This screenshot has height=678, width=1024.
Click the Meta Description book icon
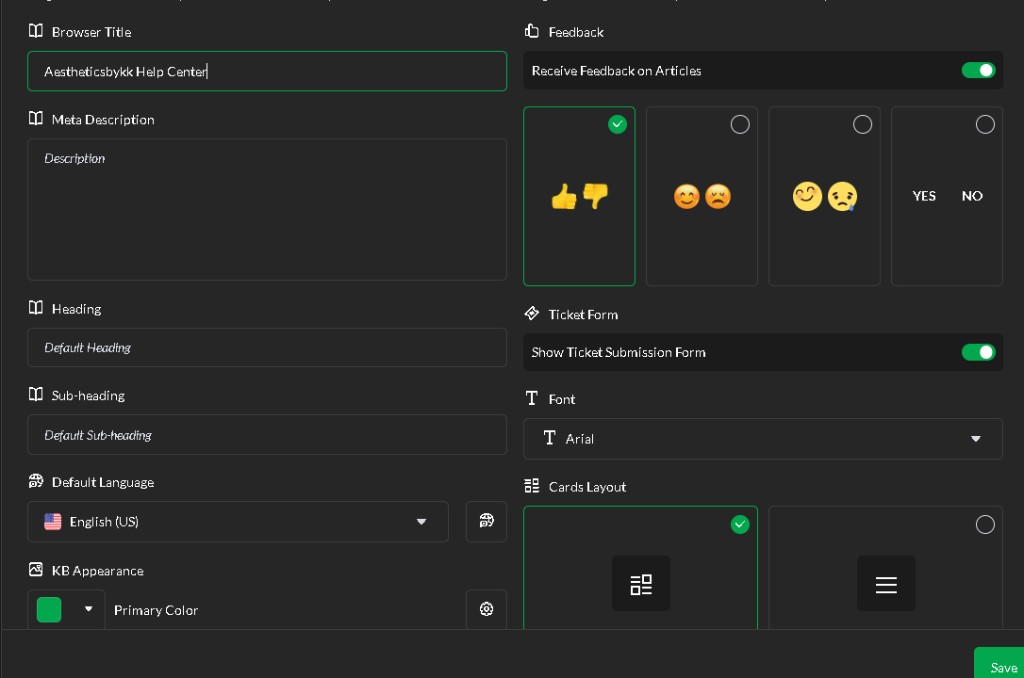pyautogui.click(x=36, y=118)
